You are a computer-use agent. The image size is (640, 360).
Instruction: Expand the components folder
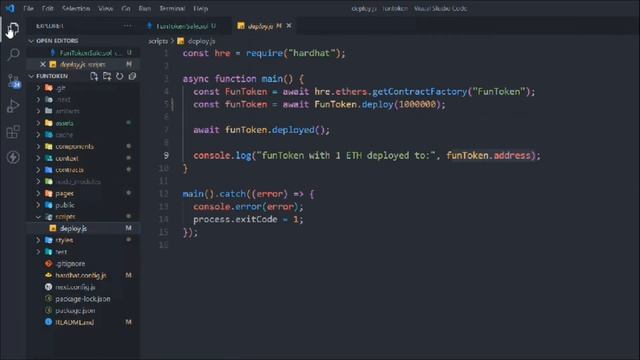pos(84,146)
